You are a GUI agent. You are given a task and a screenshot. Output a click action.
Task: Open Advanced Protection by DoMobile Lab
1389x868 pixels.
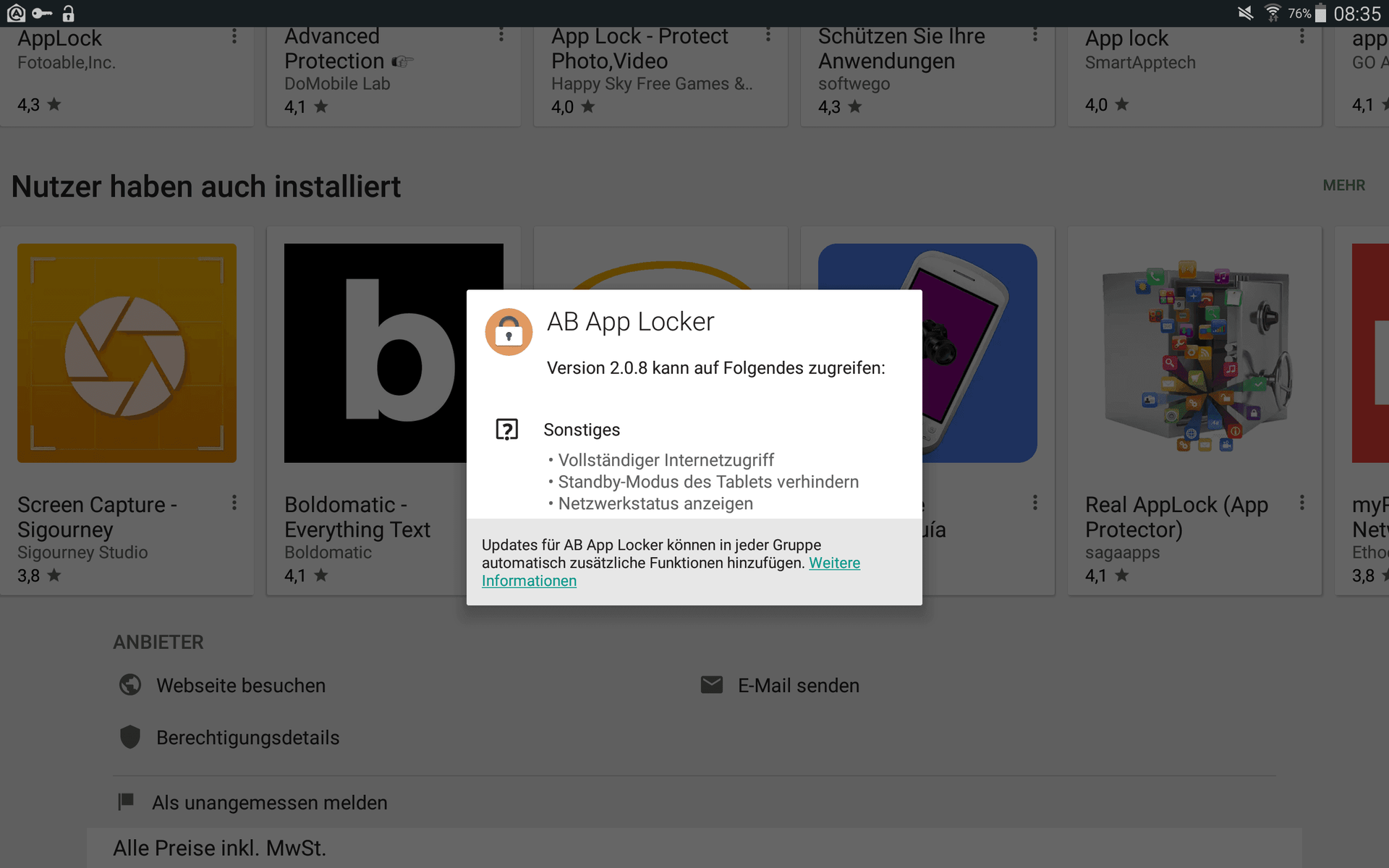point(394,76)
